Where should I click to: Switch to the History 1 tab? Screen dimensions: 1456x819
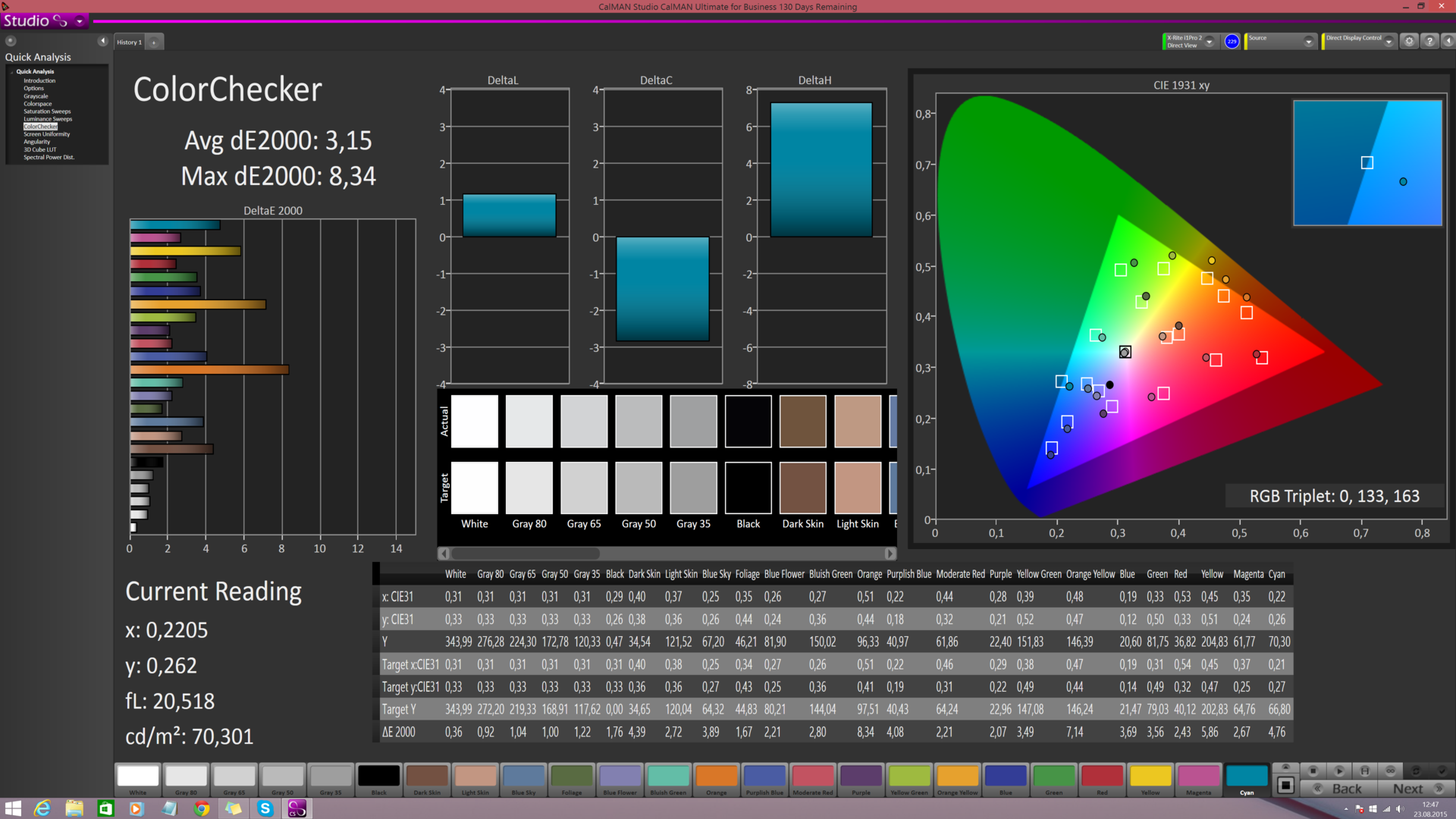tap(129, 42)
